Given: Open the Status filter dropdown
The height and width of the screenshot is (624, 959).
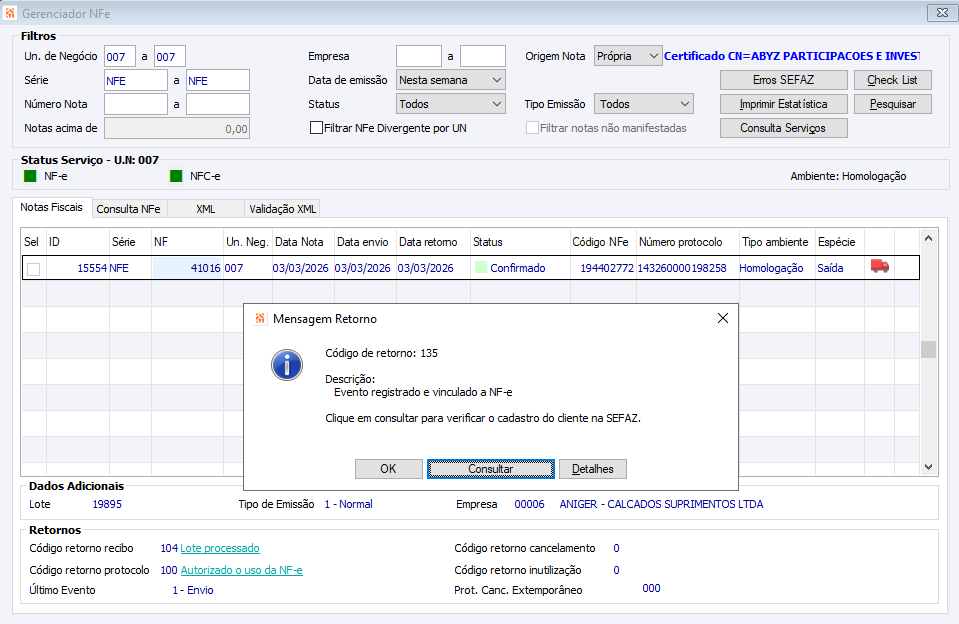Looking at the screenshot, I should (451, 104).
